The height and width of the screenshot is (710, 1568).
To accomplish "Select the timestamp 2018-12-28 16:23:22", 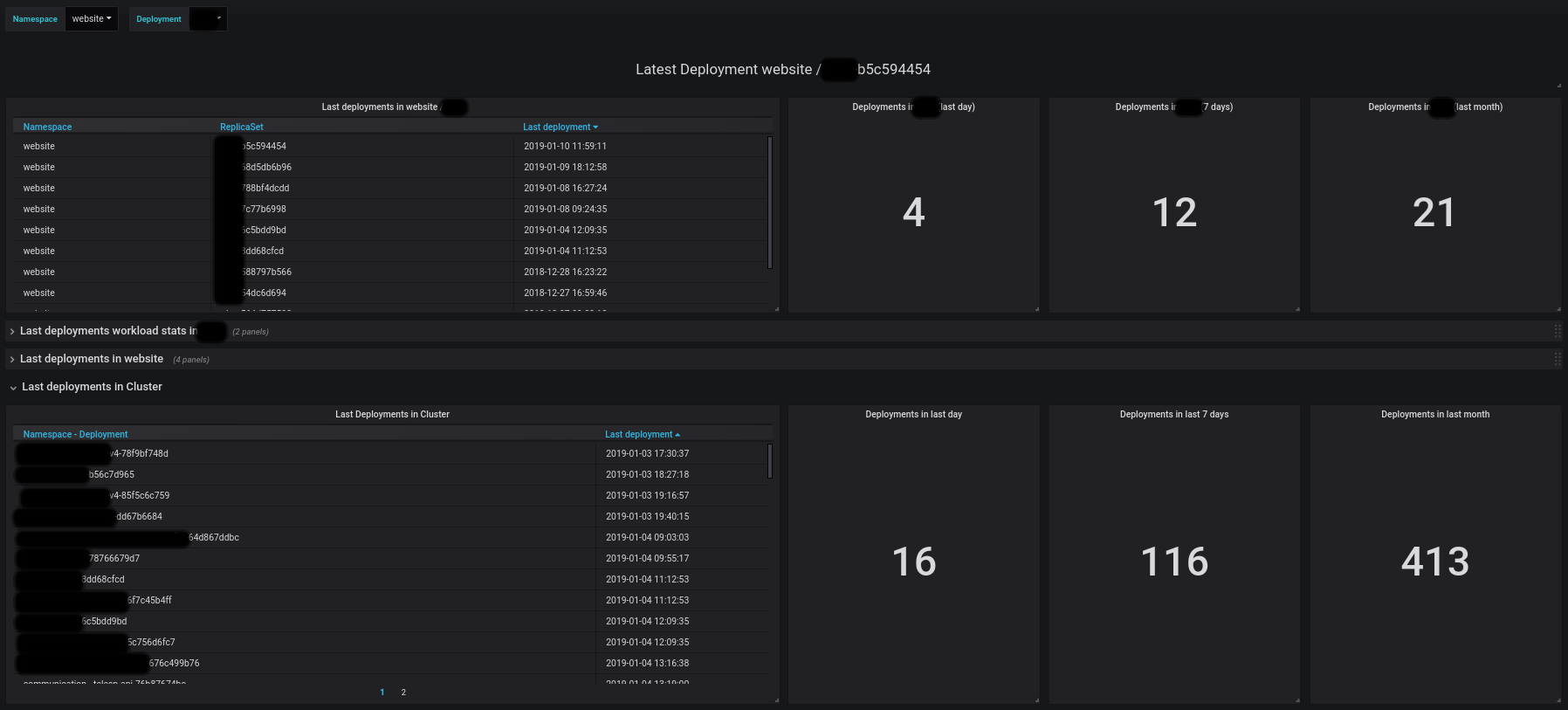I will pos(566,272).
